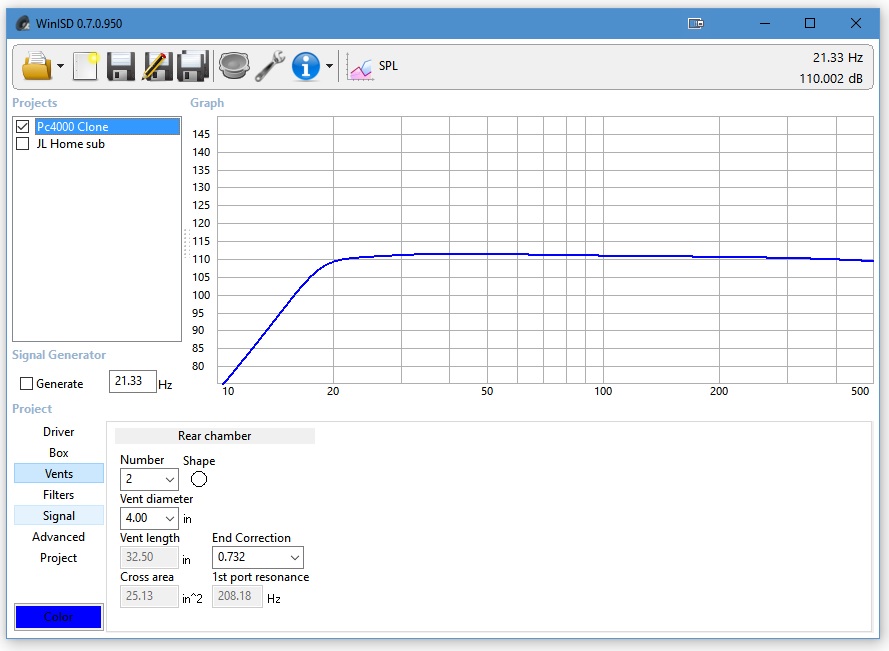Click the title bar compact-mode icon
889x651 pixels.
696,23
